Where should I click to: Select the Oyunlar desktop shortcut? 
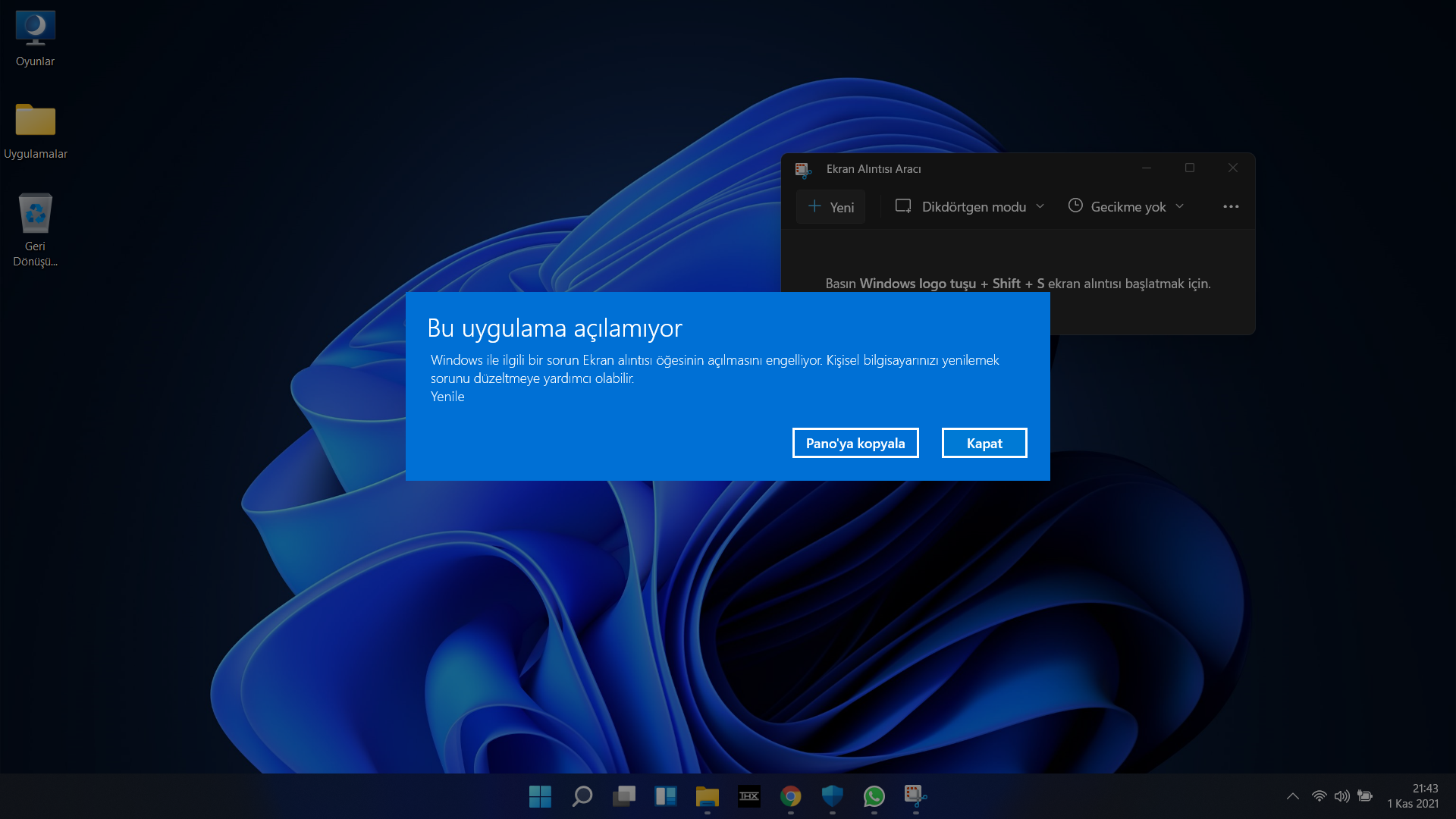[35, 39]
